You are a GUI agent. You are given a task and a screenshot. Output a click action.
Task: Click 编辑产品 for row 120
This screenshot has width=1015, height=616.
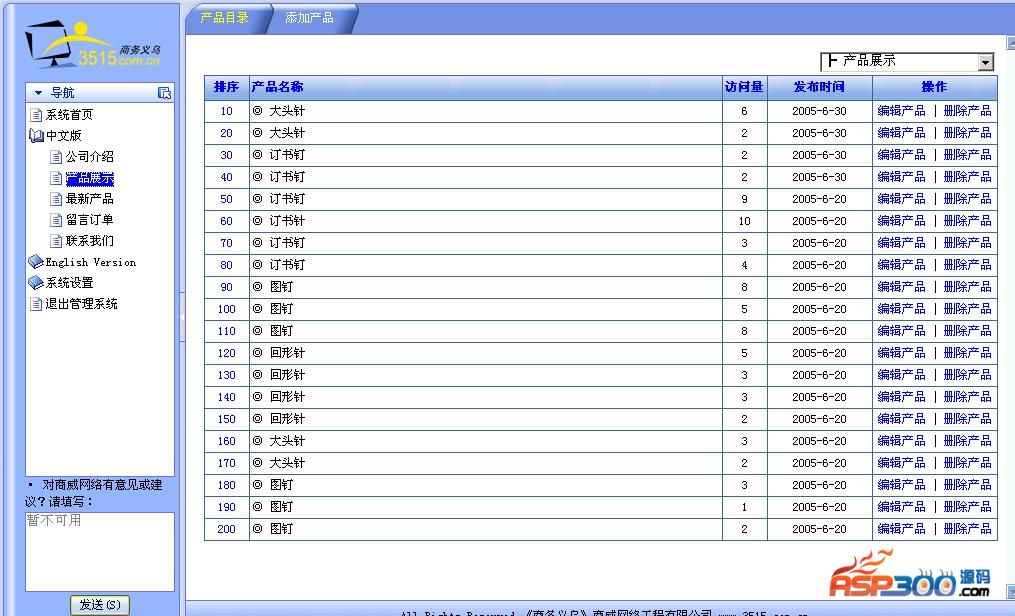[x=901, y=353]
